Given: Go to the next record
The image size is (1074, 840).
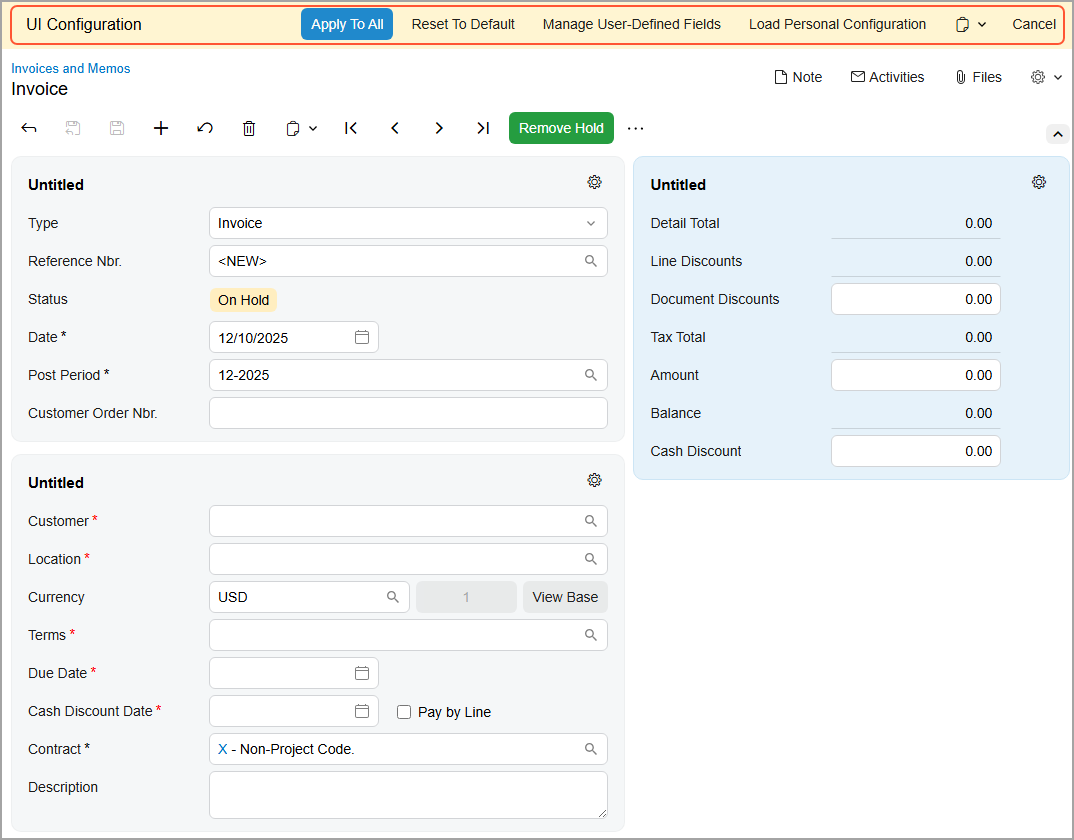Looking at the screenshot, I should point(439,128).
